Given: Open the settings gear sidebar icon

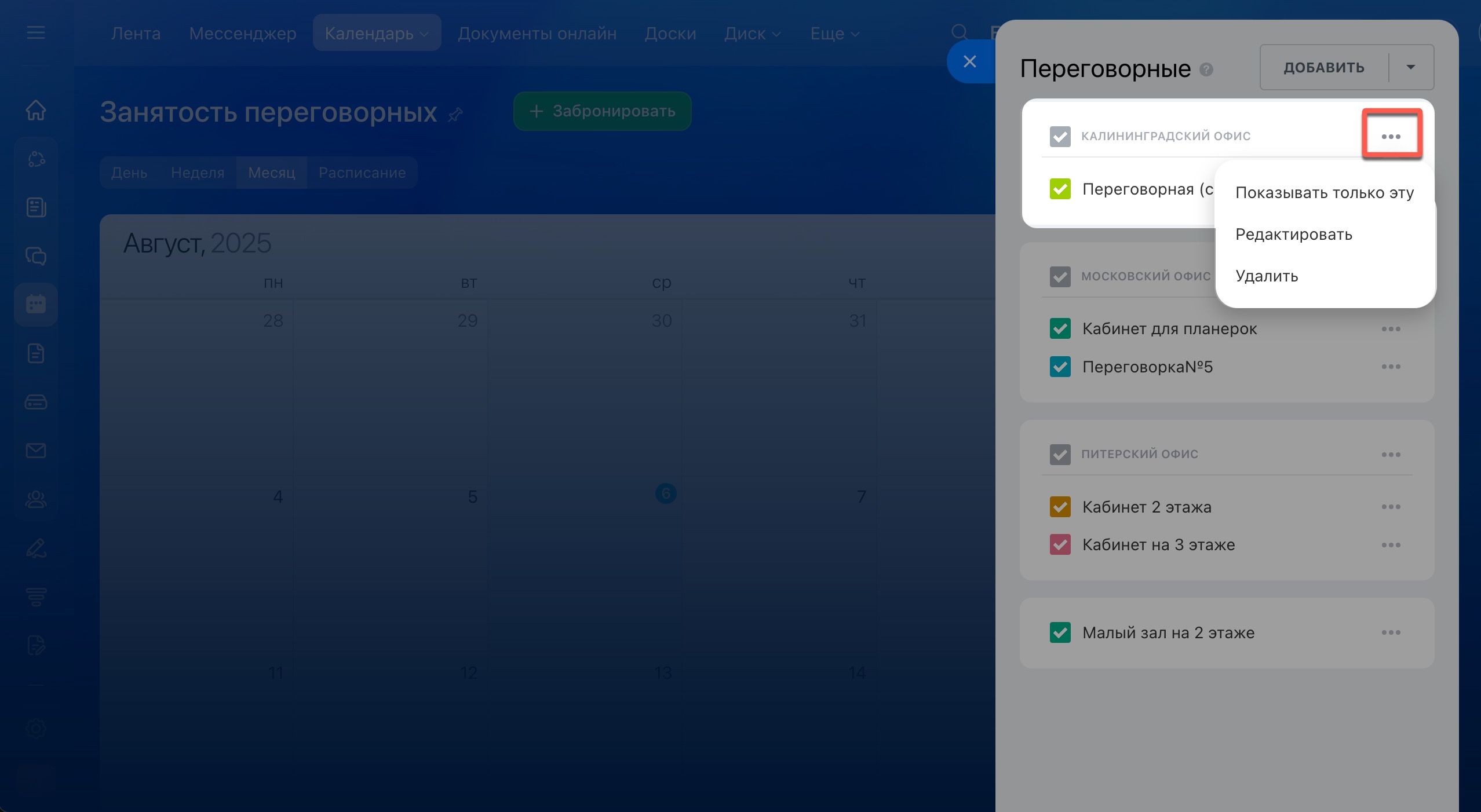Looking at the screenshot, I should (36, 728).
